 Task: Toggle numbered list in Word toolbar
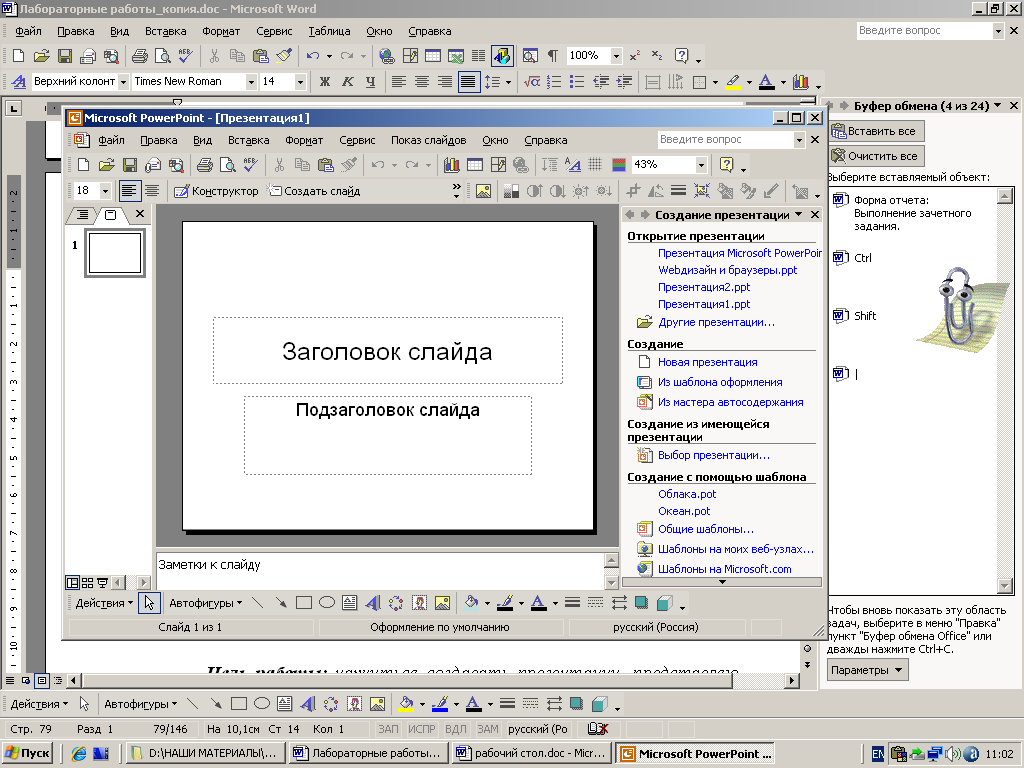click(554, 82)
